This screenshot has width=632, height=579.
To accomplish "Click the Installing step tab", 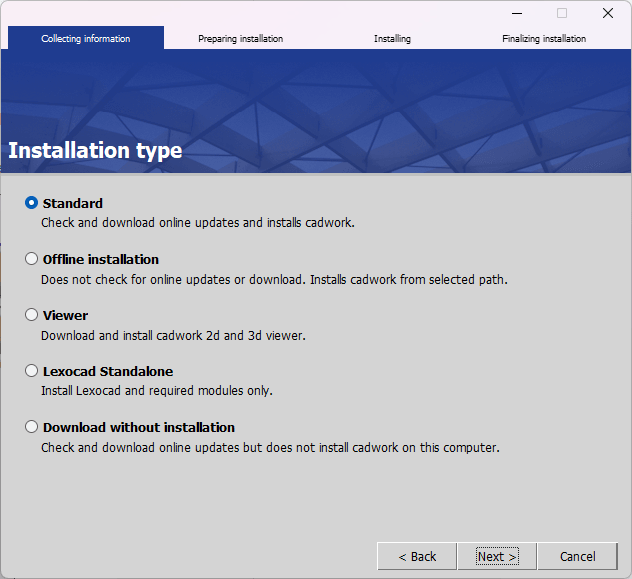I will pos(392,39).
